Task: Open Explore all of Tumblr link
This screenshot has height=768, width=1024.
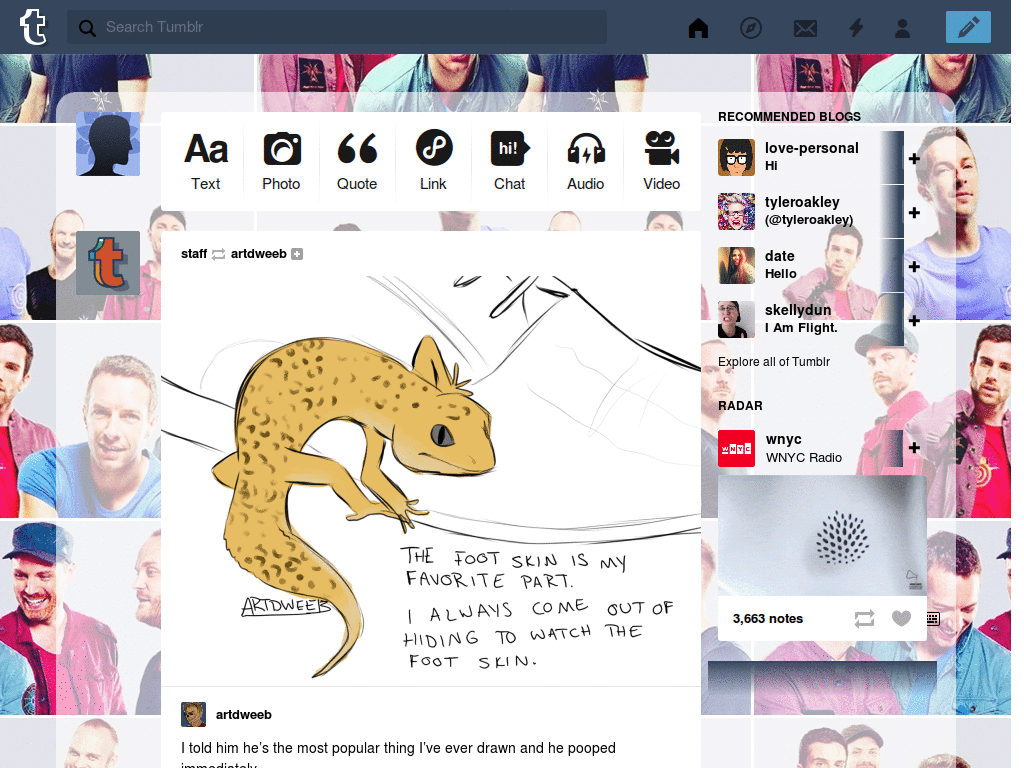Action: (x=774, y=362)
